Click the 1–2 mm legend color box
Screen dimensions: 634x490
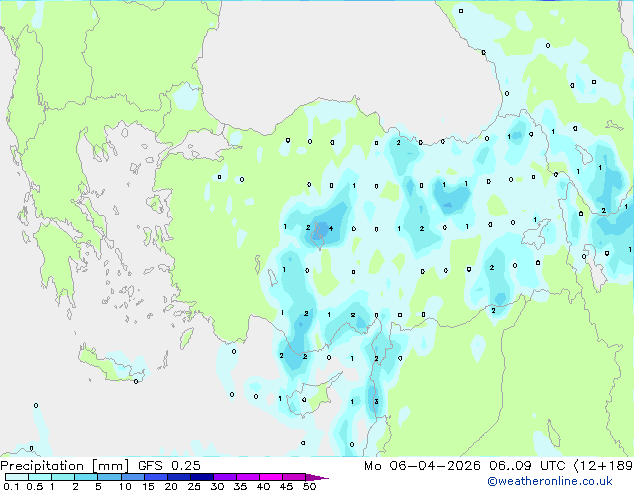click(x=63, y=477)
